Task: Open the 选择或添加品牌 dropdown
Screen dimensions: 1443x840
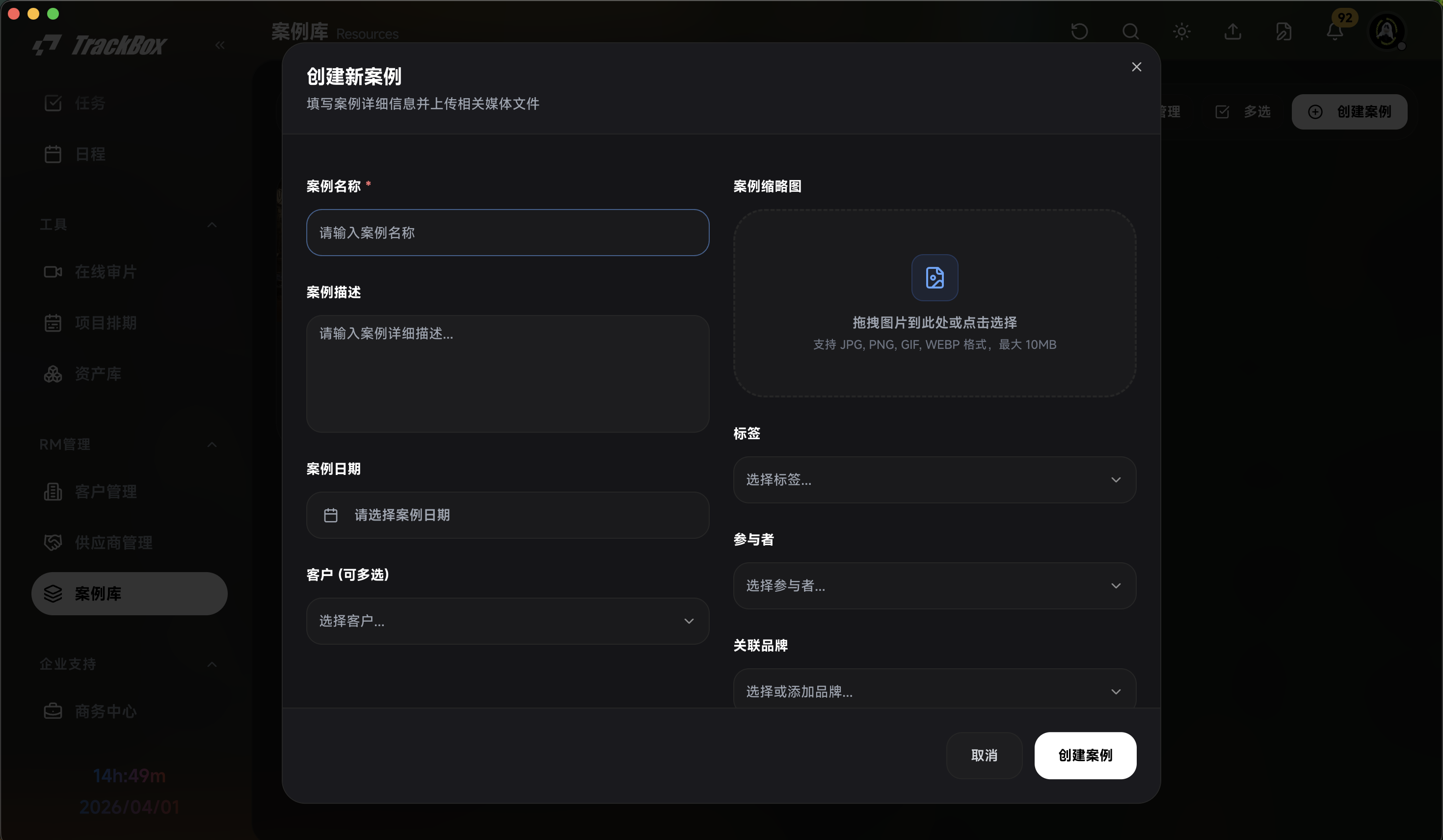Action: pyautogui.click(x=935, y=689)
